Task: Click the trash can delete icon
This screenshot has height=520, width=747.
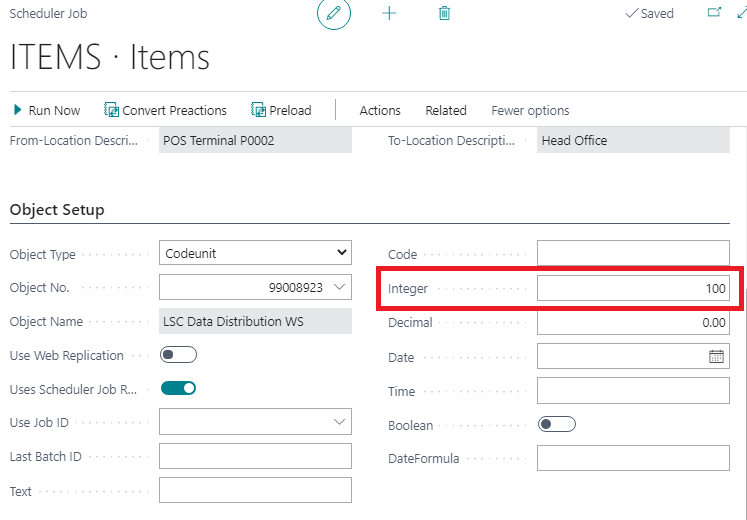Action: tap(444, 14)
